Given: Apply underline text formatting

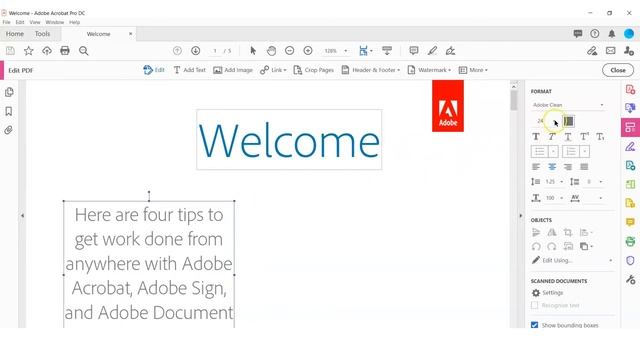Looking at the screenshot, I should pos(568,137).
